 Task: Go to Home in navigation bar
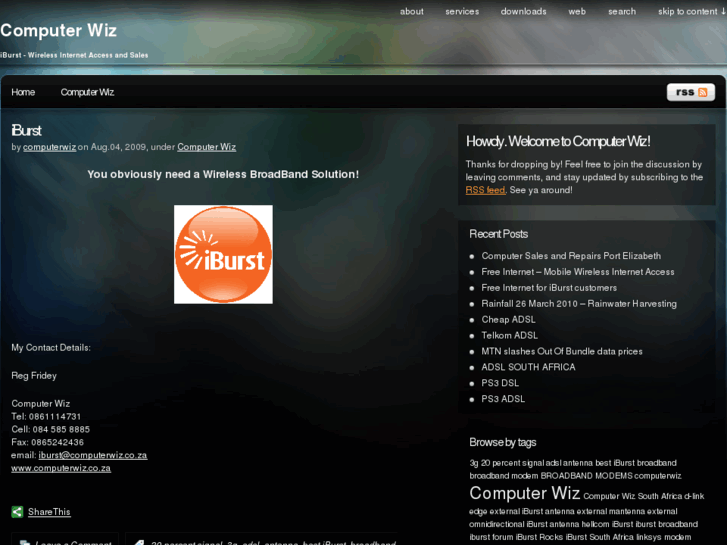[x=23, y=92]
